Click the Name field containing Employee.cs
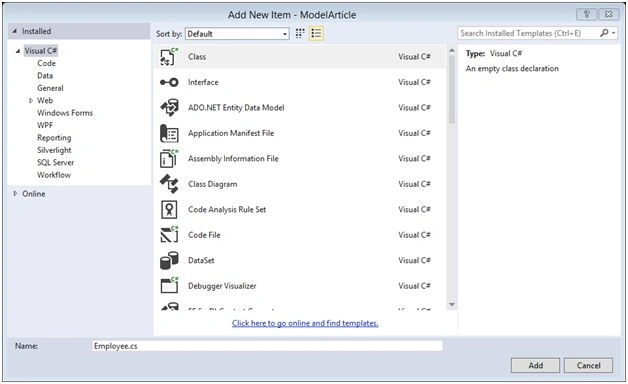The image size is (628, 384). pyautogui.click(x=267, y=346)
